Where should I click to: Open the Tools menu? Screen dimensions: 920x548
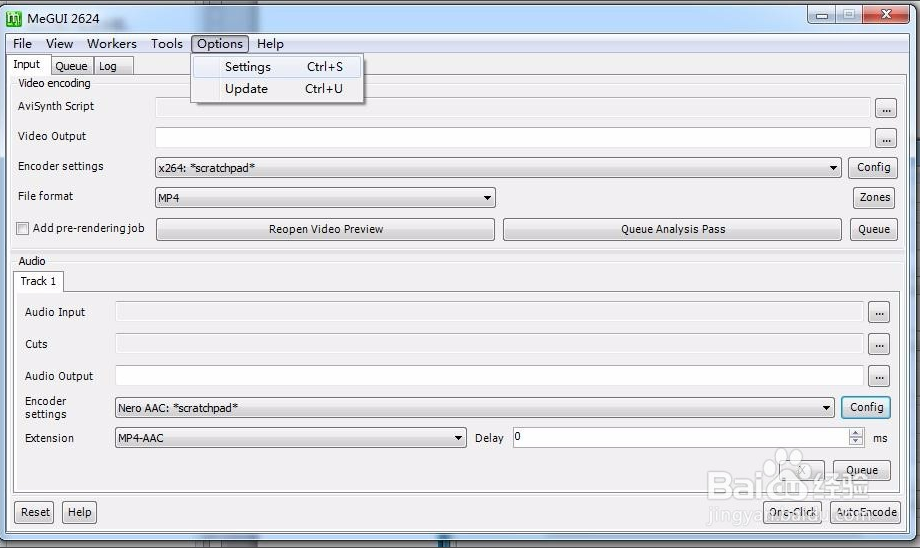167,44
